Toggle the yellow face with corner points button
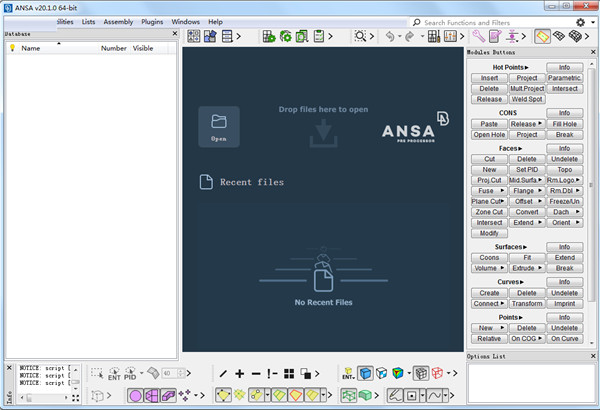The image size is (600, 410). pos(223,395)
